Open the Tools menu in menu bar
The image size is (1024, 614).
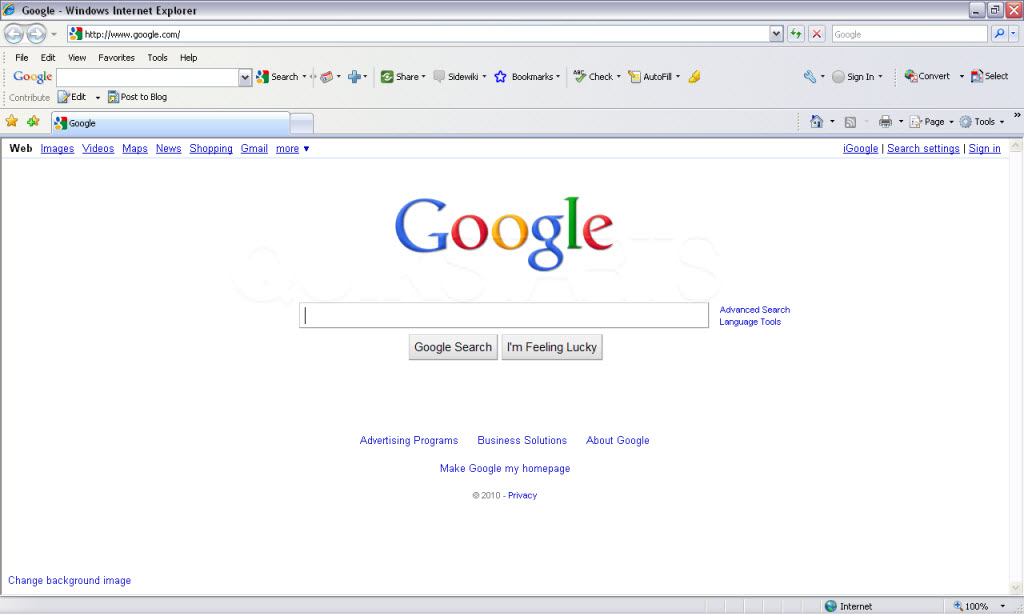pyautogui.click(x=157, y=57)
